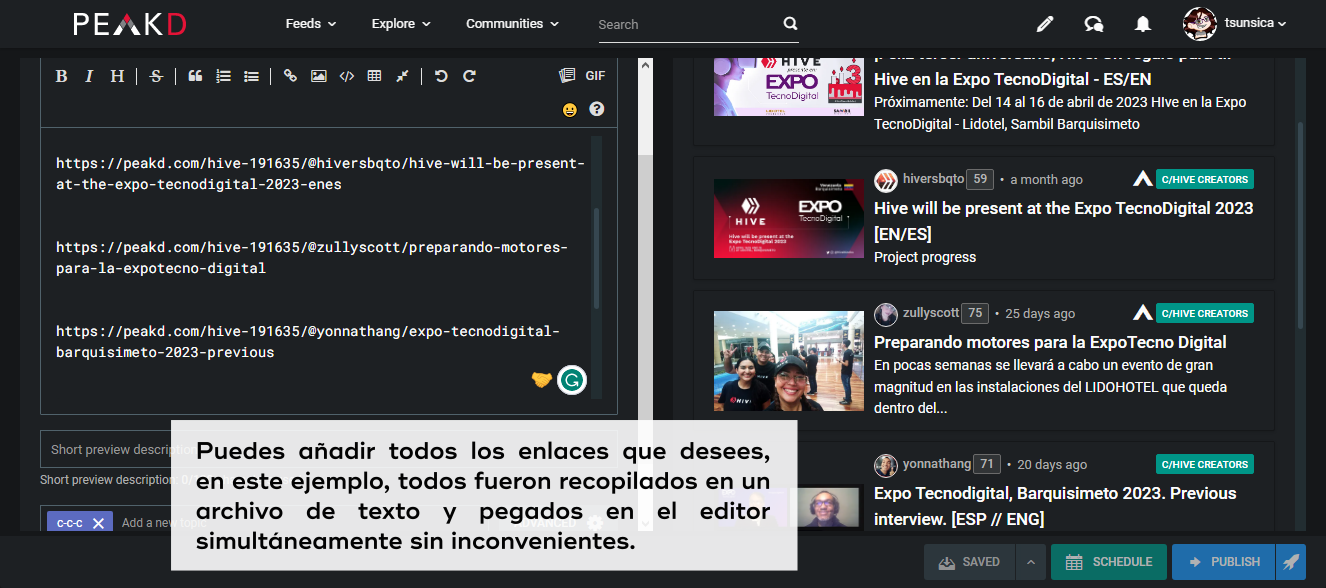Click the search magnifier icon

pyautogui.click(x=790, y=24)
